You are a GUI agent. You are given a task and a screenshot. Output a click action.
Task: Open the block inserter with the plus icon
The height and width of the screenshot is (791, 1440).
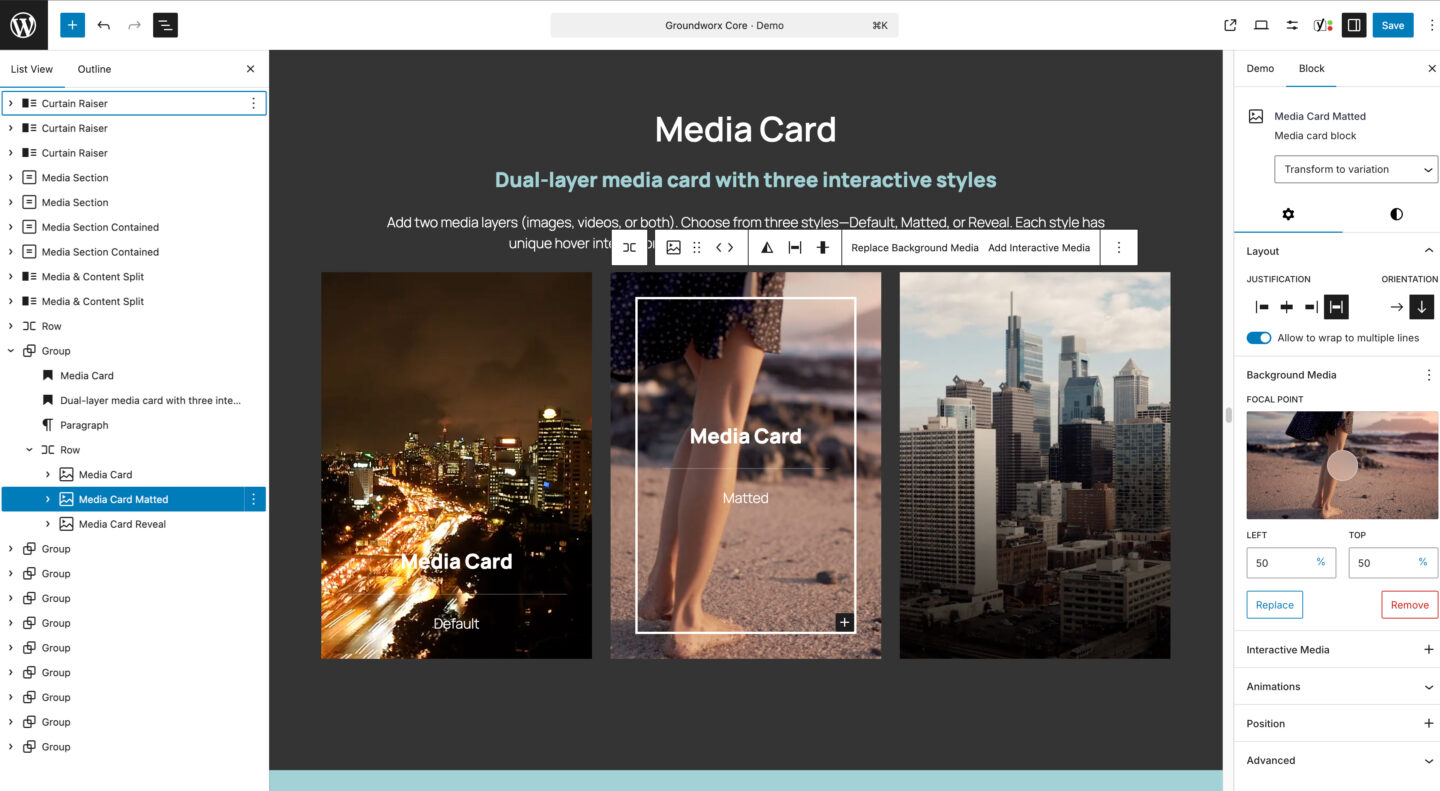click(71, 24)
